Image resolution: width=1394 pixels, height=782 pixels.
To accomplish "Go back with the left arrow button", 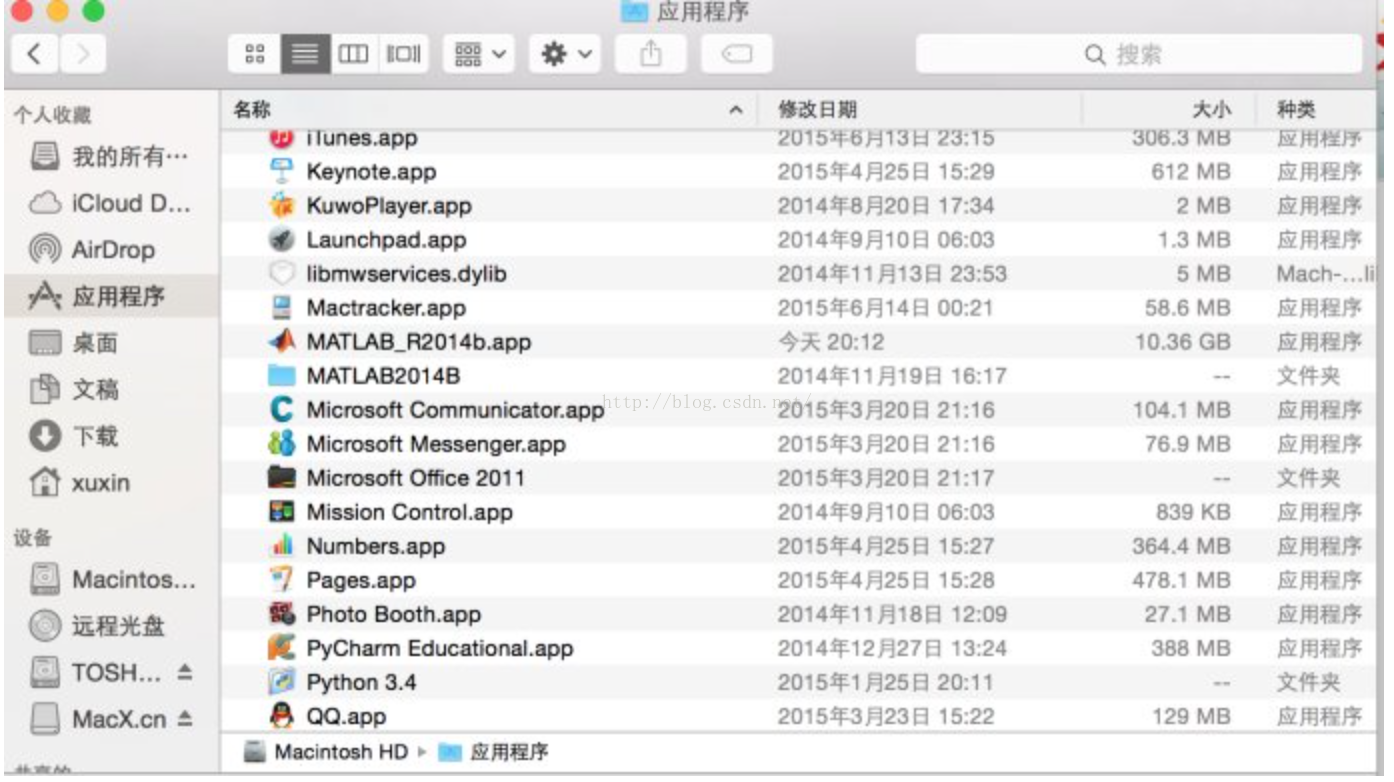I will click(34, 54).
